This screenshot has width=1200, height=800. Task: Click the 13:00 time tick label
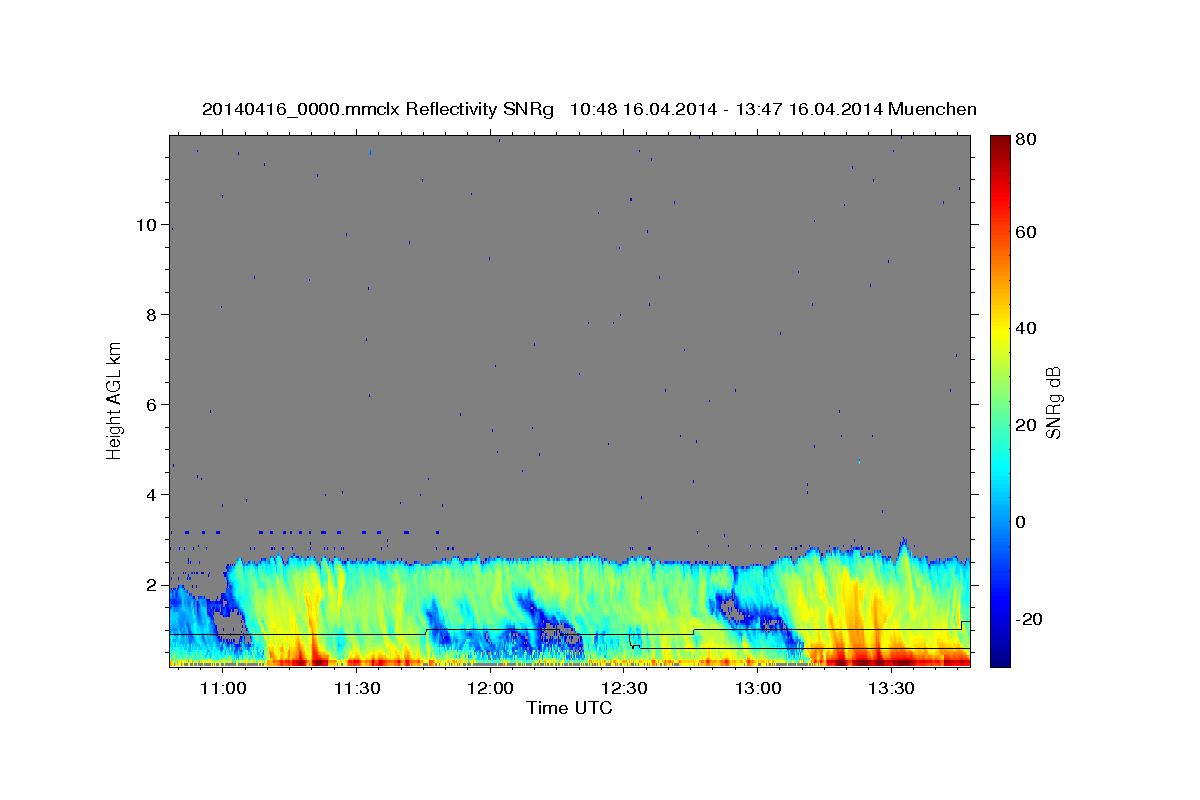point(758,689)
